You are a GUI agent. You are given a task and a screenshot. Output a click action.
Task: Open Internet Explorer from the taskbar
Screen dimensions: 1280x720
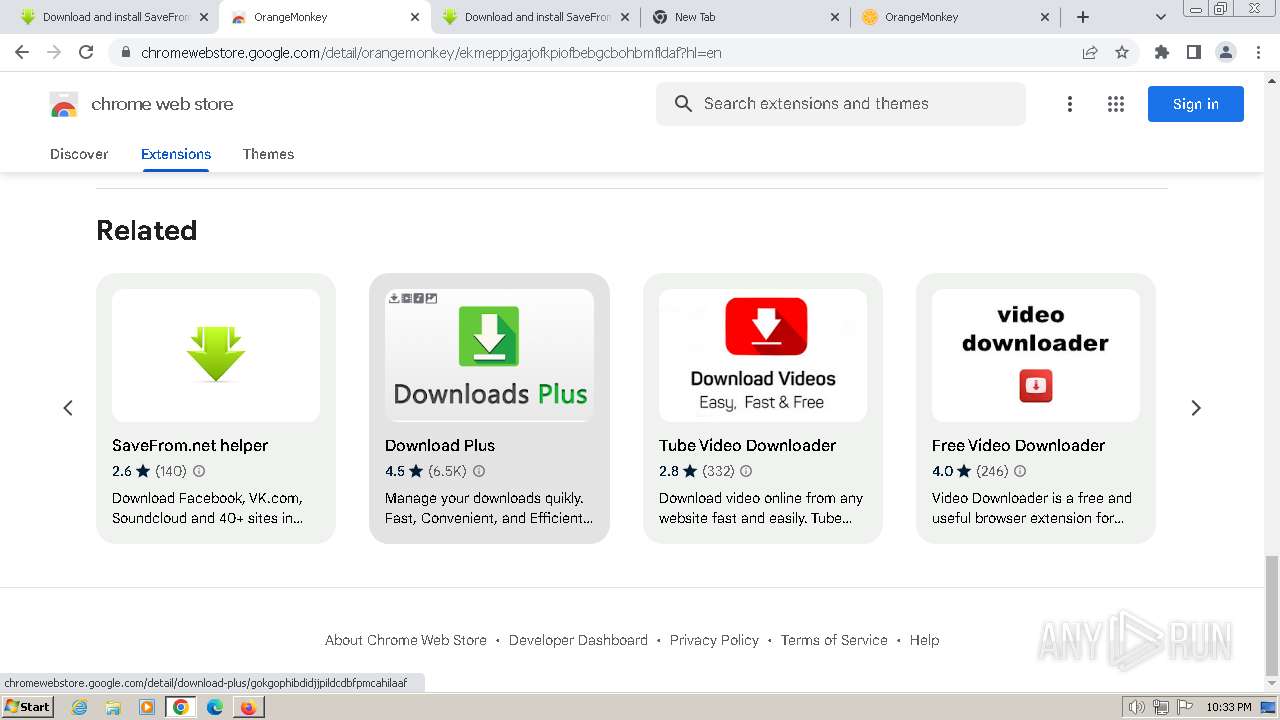[80, 707]
